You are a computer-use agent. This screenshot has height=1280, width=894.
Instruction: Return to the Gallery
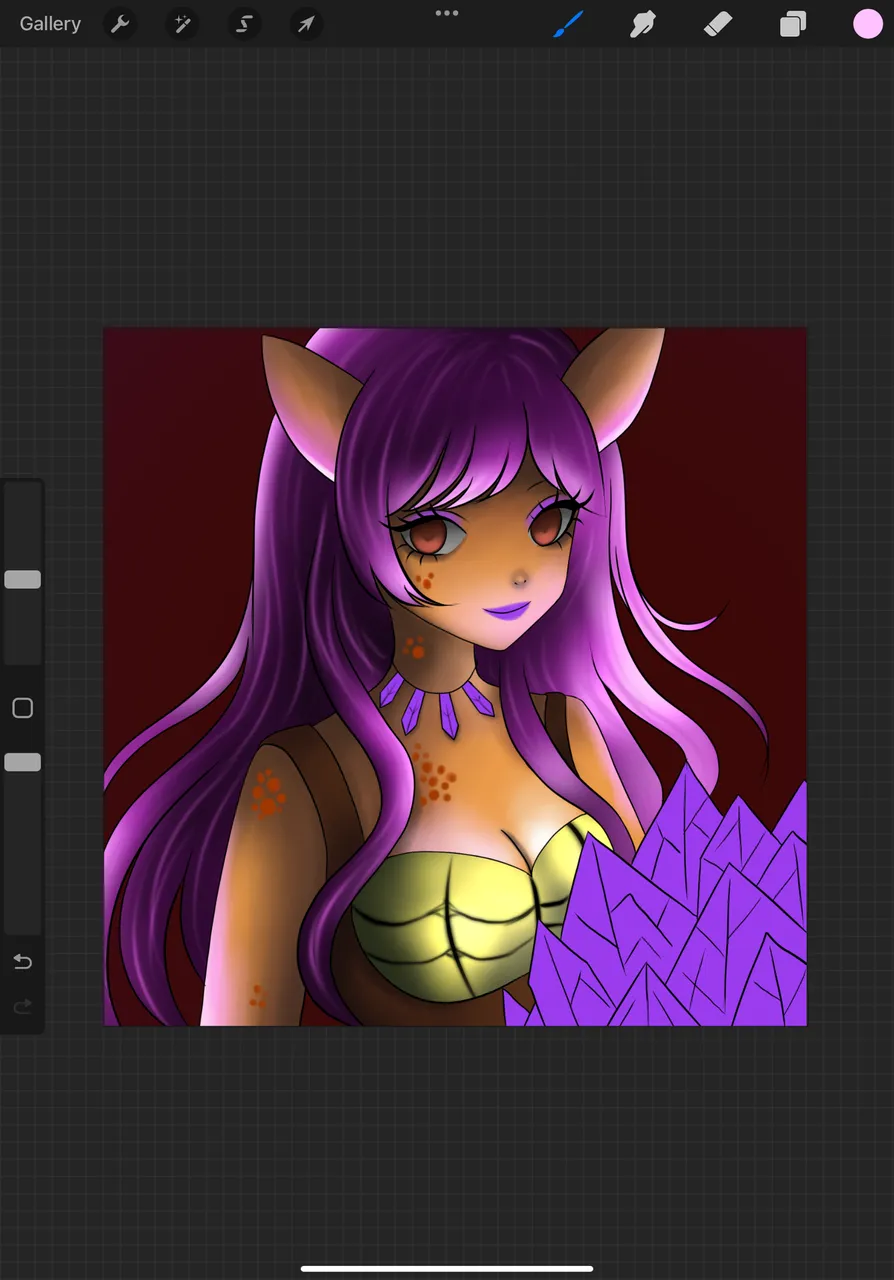pyautogui.click(x=50, y=24)
